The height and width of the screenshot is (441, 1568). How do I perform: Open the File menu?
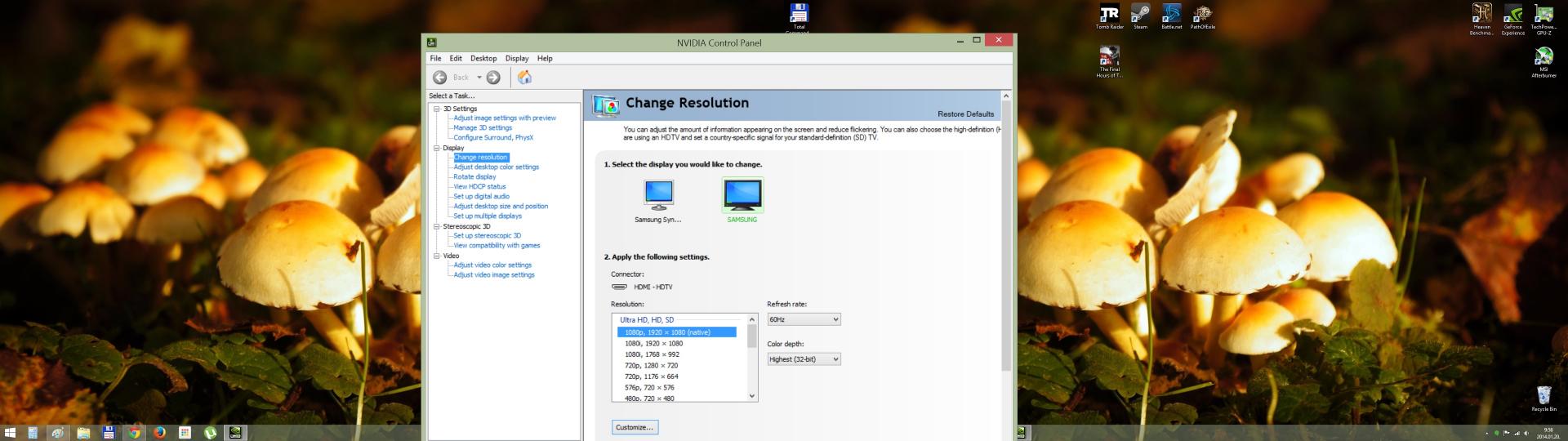pyautogui.click(x=435, y=59)
